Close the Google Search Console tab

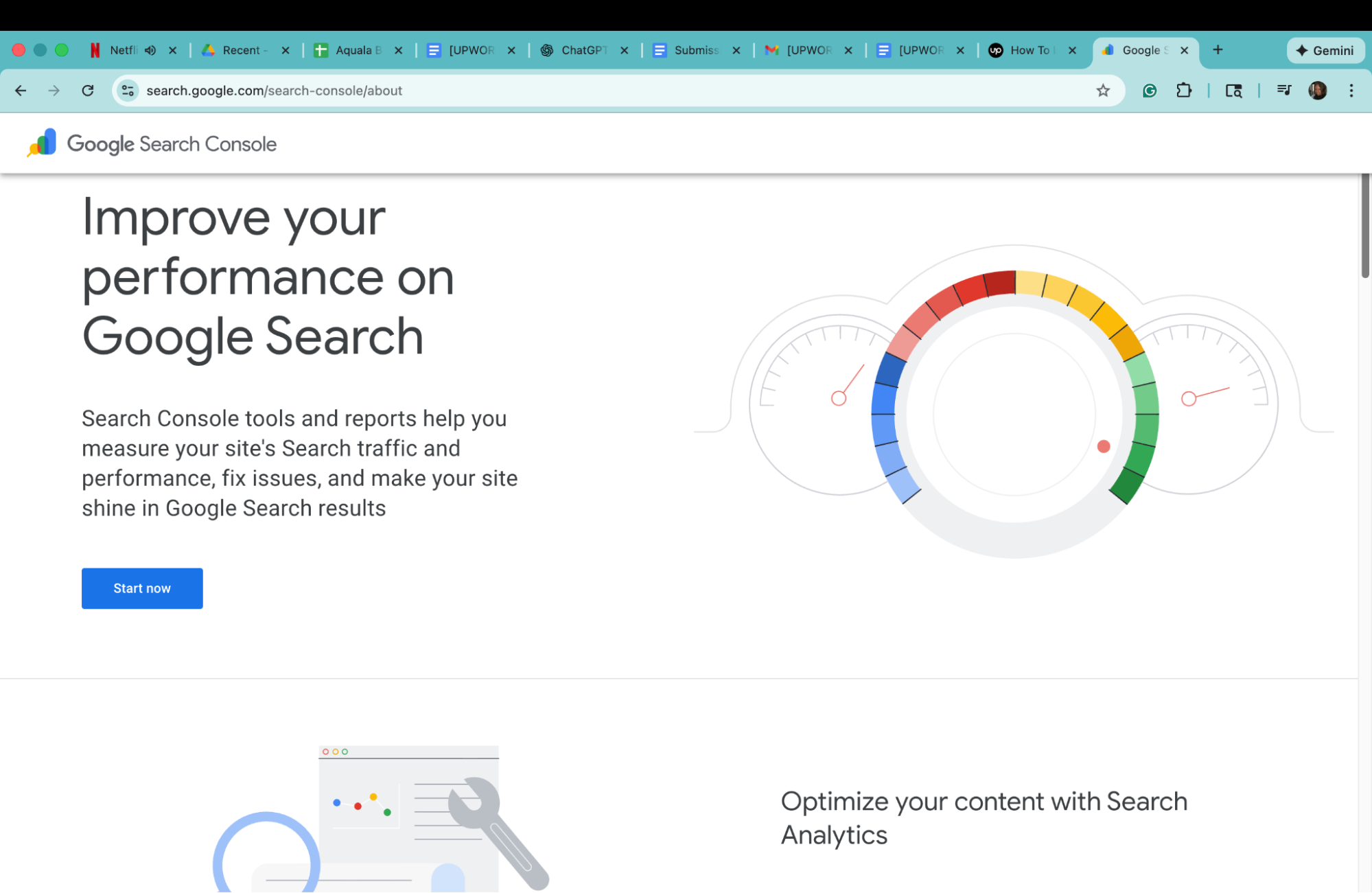1184,50
